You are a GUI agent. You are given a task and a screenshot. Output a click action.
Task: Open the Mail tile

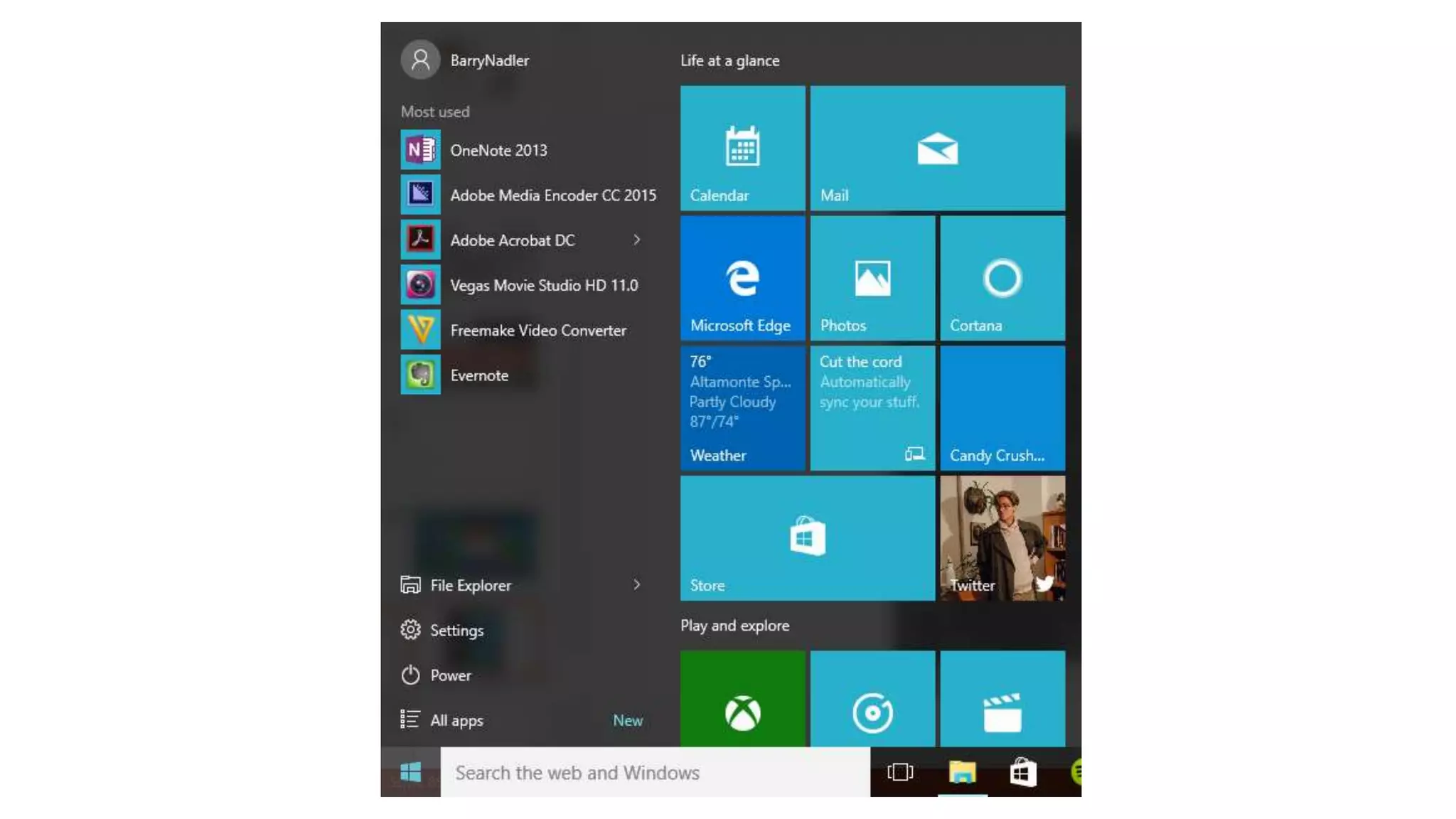[937, 148]
